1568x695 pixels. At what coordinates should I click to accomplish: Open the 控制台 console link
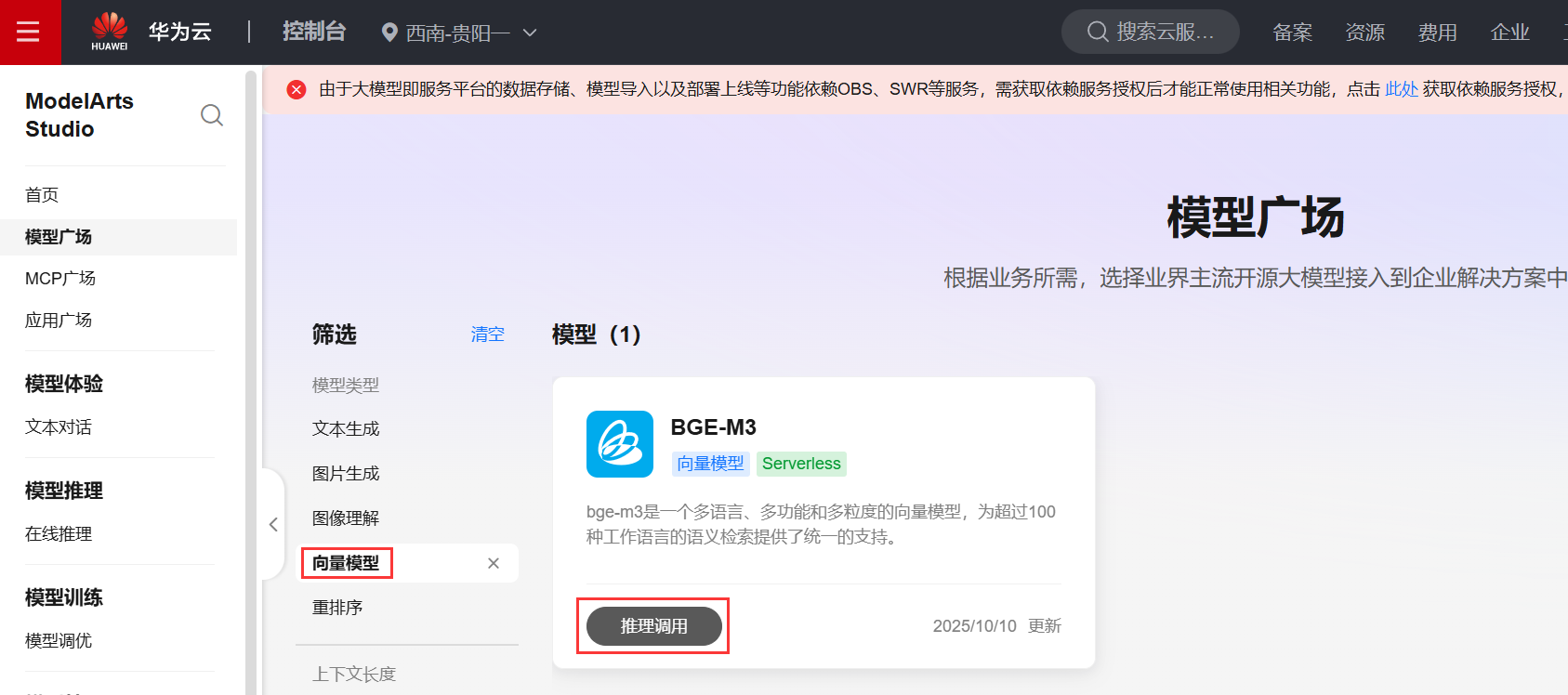pyautogui.click(x=314, y=32)
